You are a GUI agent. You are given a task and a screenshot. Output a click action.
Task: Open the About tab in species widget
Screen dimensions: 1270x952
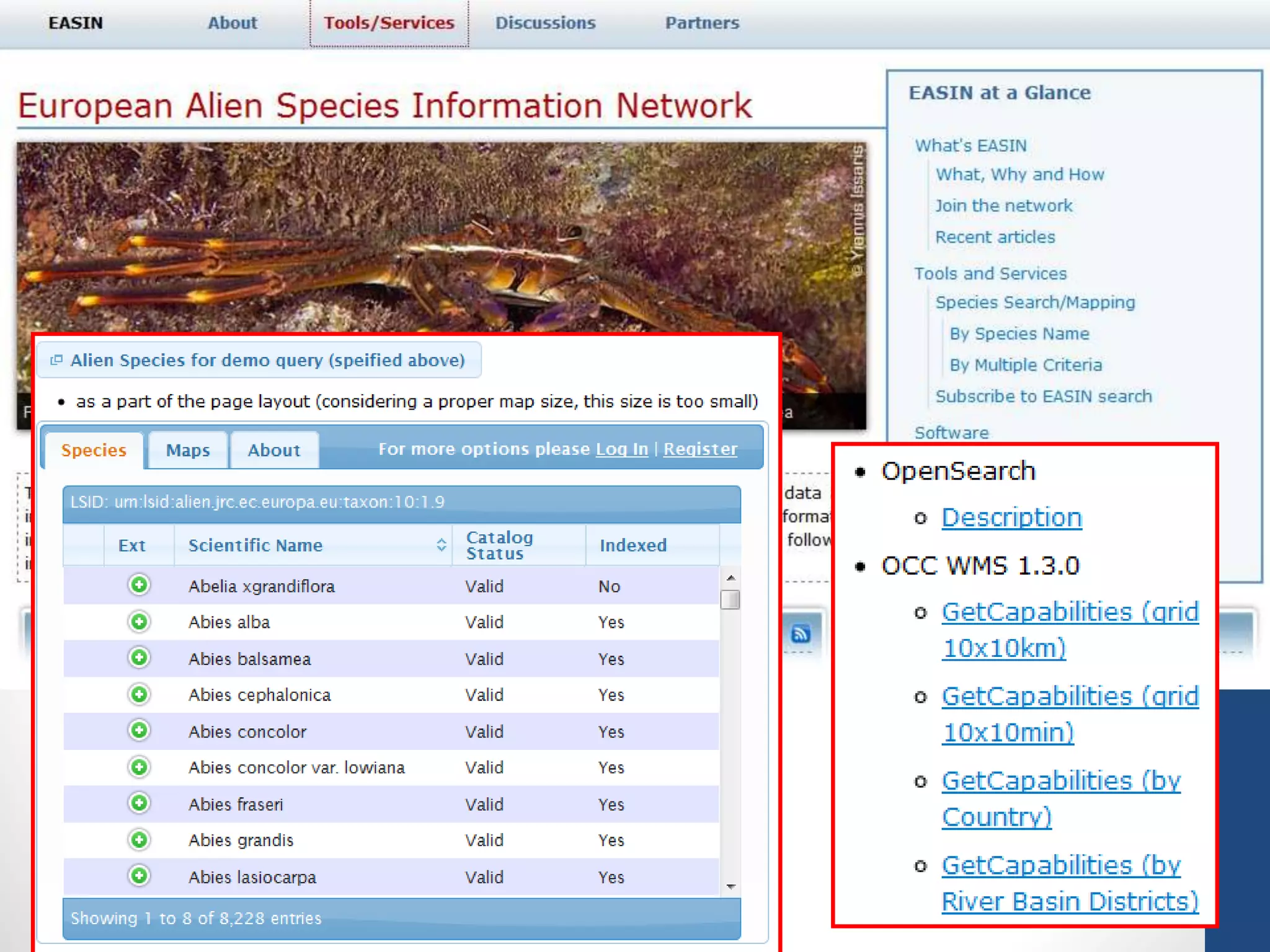coord(273,450)
